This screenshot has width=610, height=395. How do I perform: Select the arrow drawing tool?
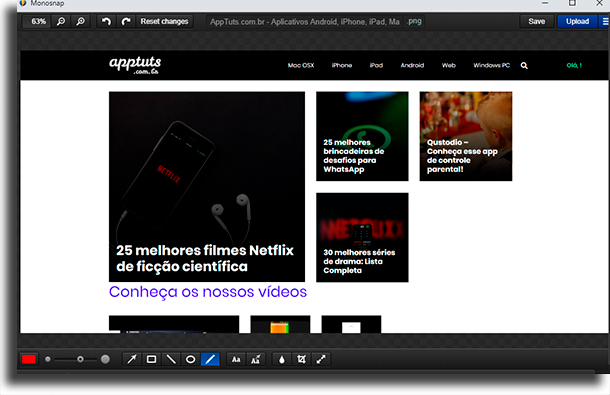tap(132, 359)
